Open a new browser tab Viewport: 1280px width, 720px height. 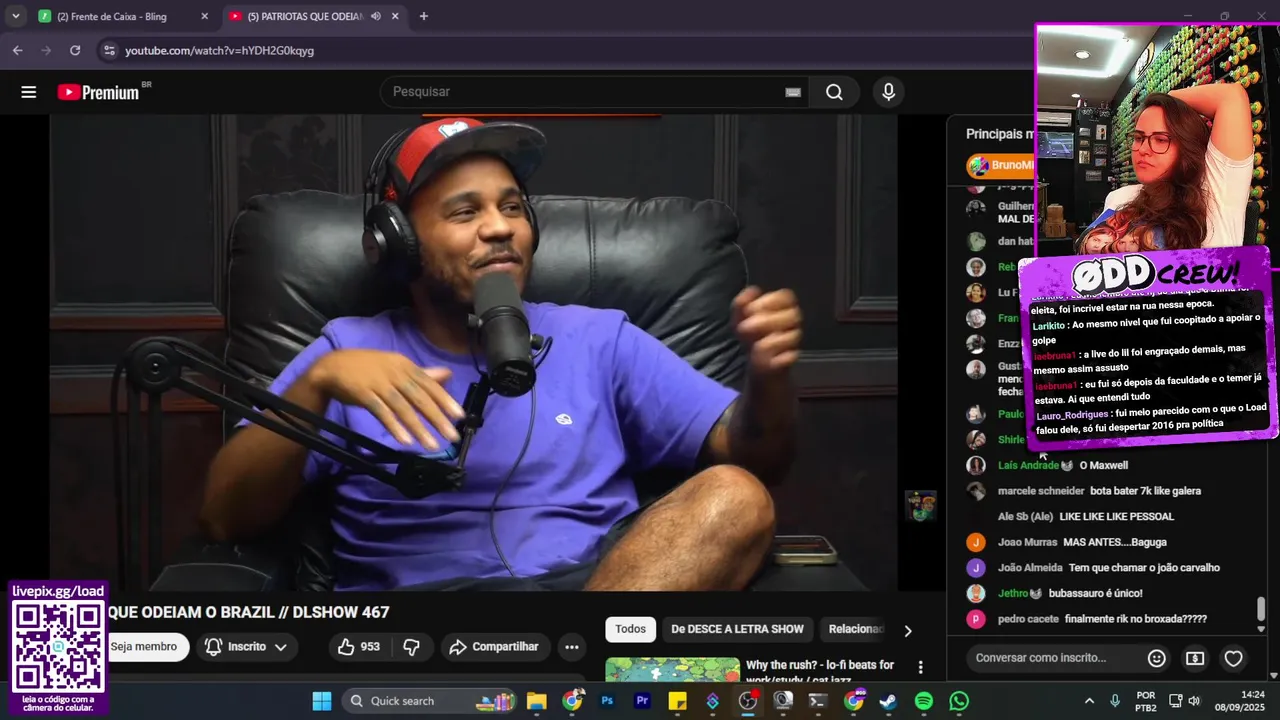[424, 16]
